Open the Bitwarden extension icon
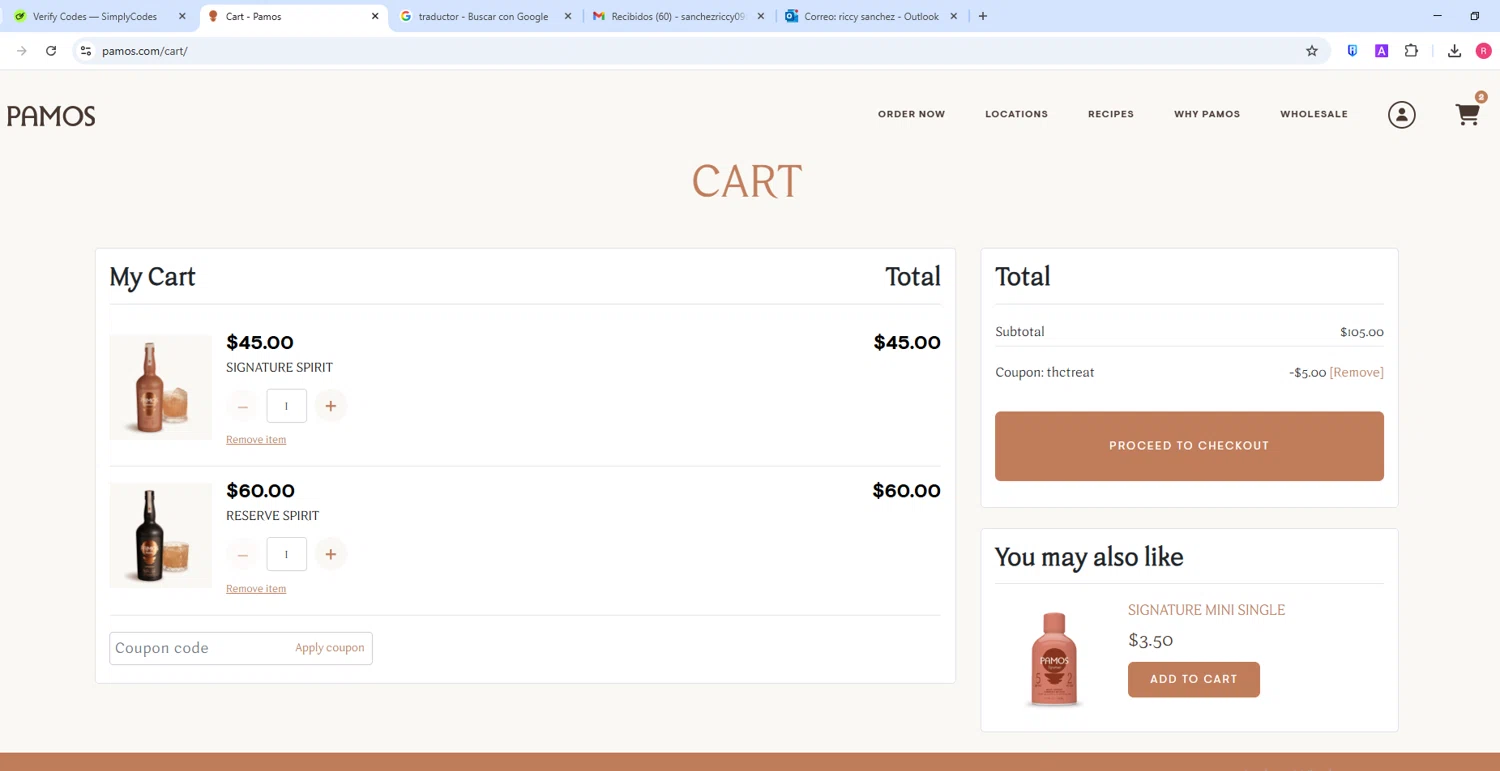The width and height of the screenshot is (1500, 771). [1352, 51]
